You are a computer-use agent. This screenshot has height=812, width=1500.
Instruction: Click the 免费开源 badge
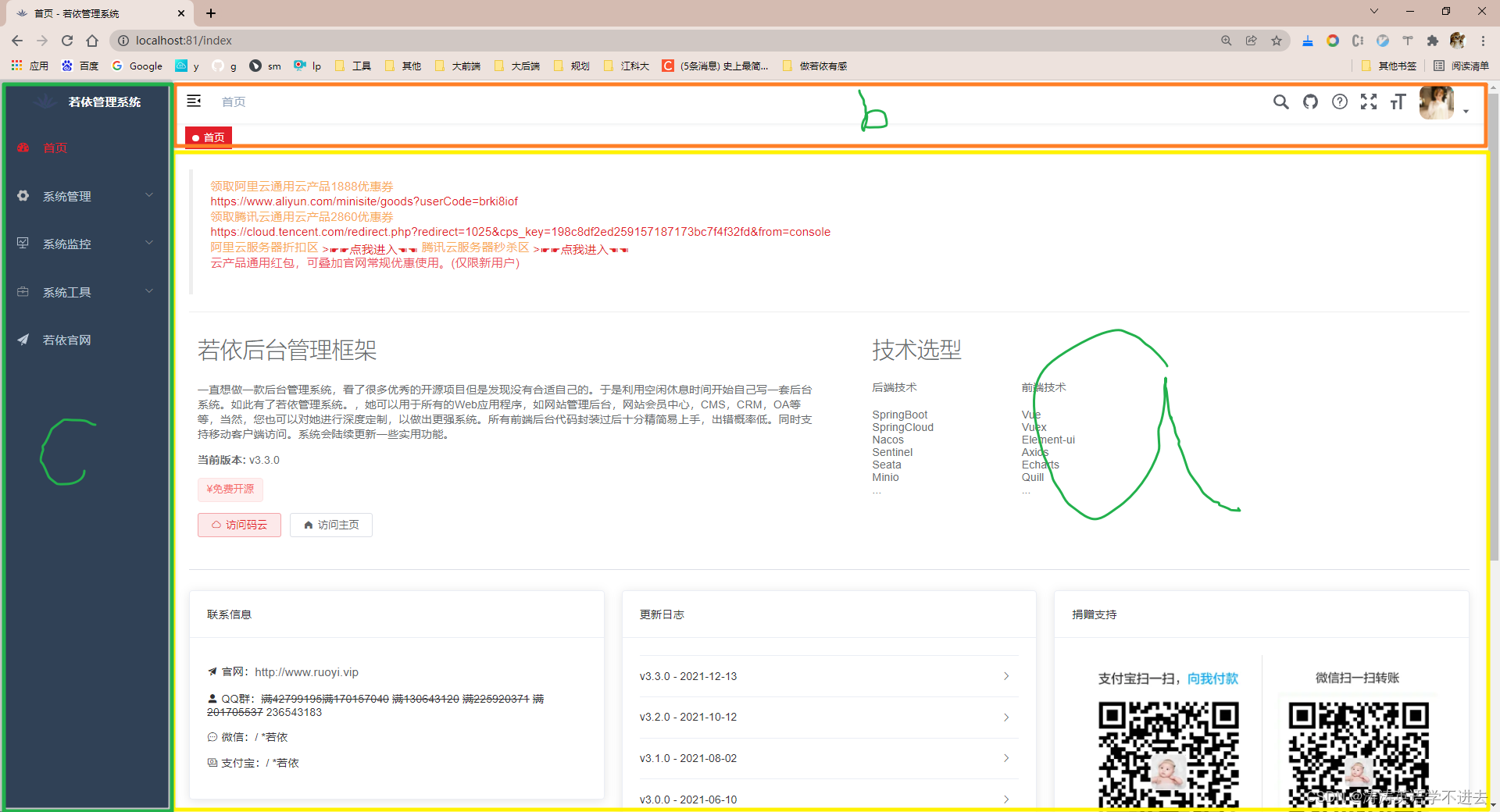point(230,490)
